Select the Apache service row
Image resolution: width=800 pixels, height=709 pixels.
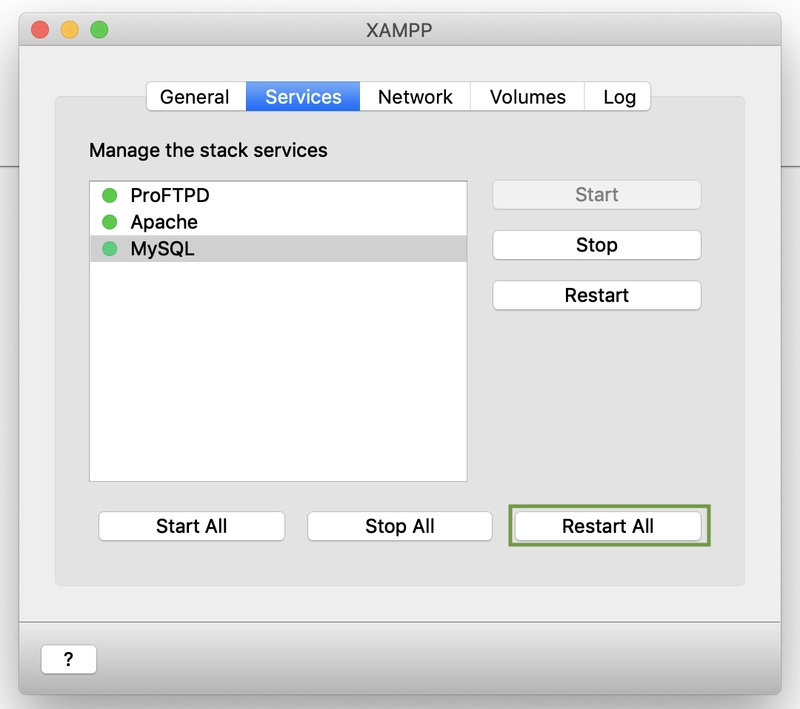point(278,222)
